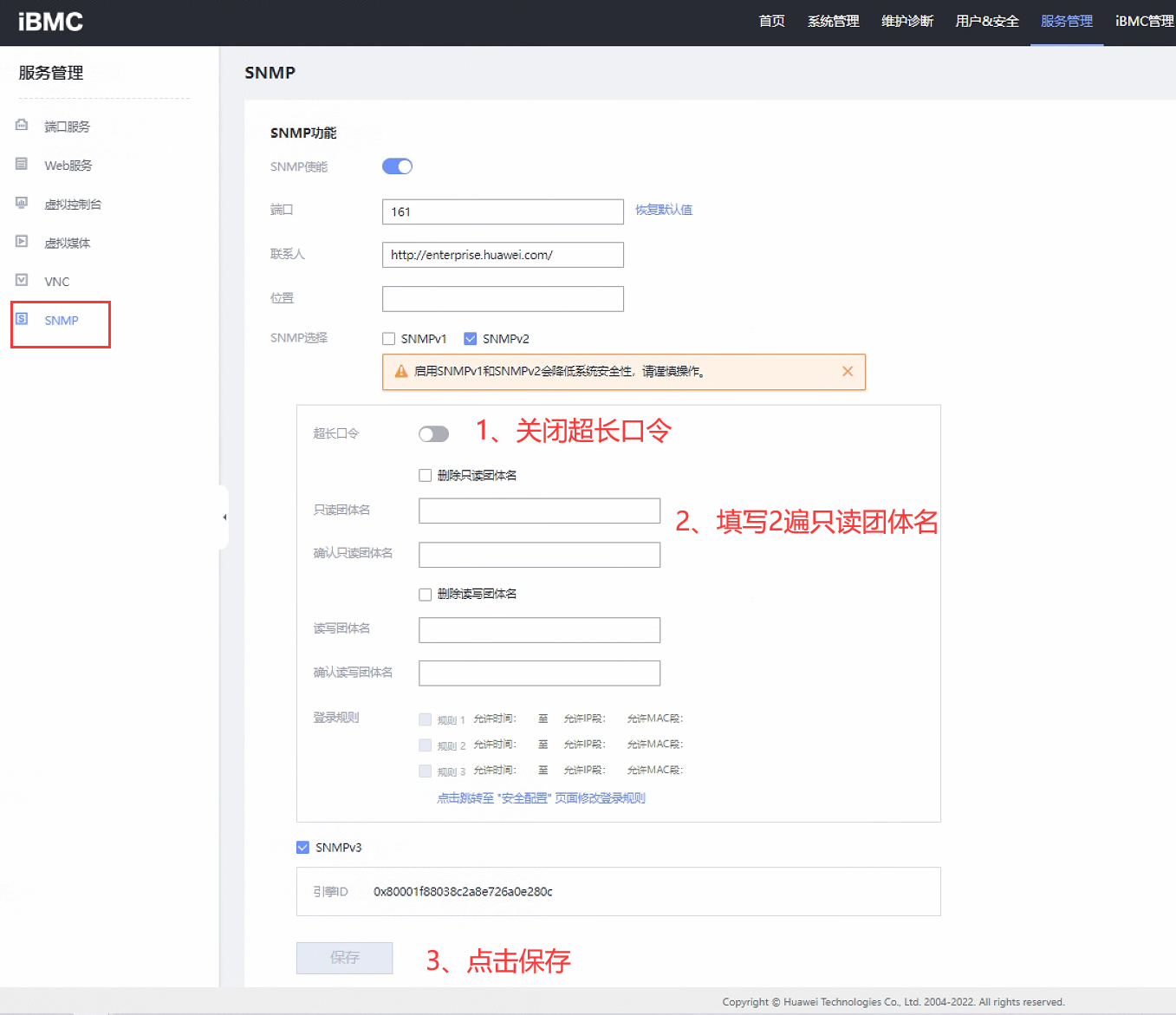The width and height of the screenshot is (1176, 1015).
Task: Open the 首页 top menu
Action: point(772,22)
